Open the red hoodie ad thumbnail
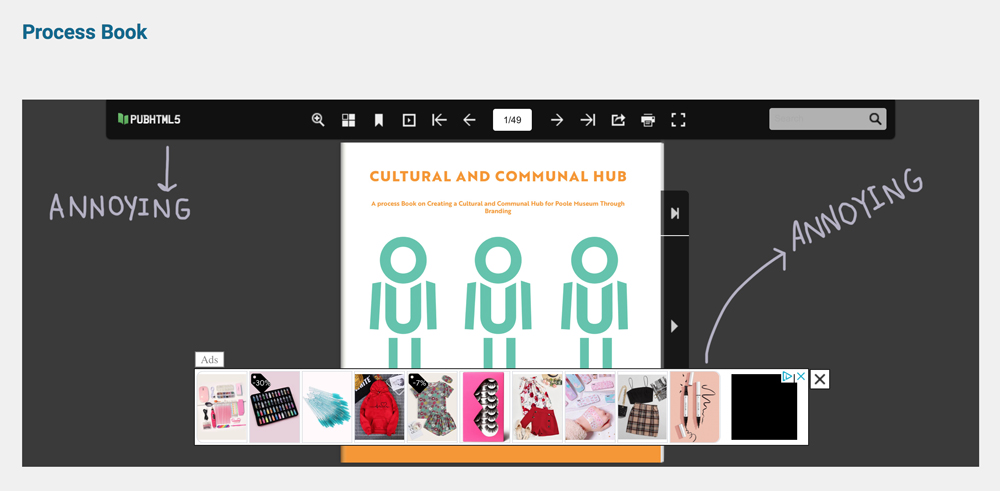This screenshot has width=1000, height=491. click(380, 407)
